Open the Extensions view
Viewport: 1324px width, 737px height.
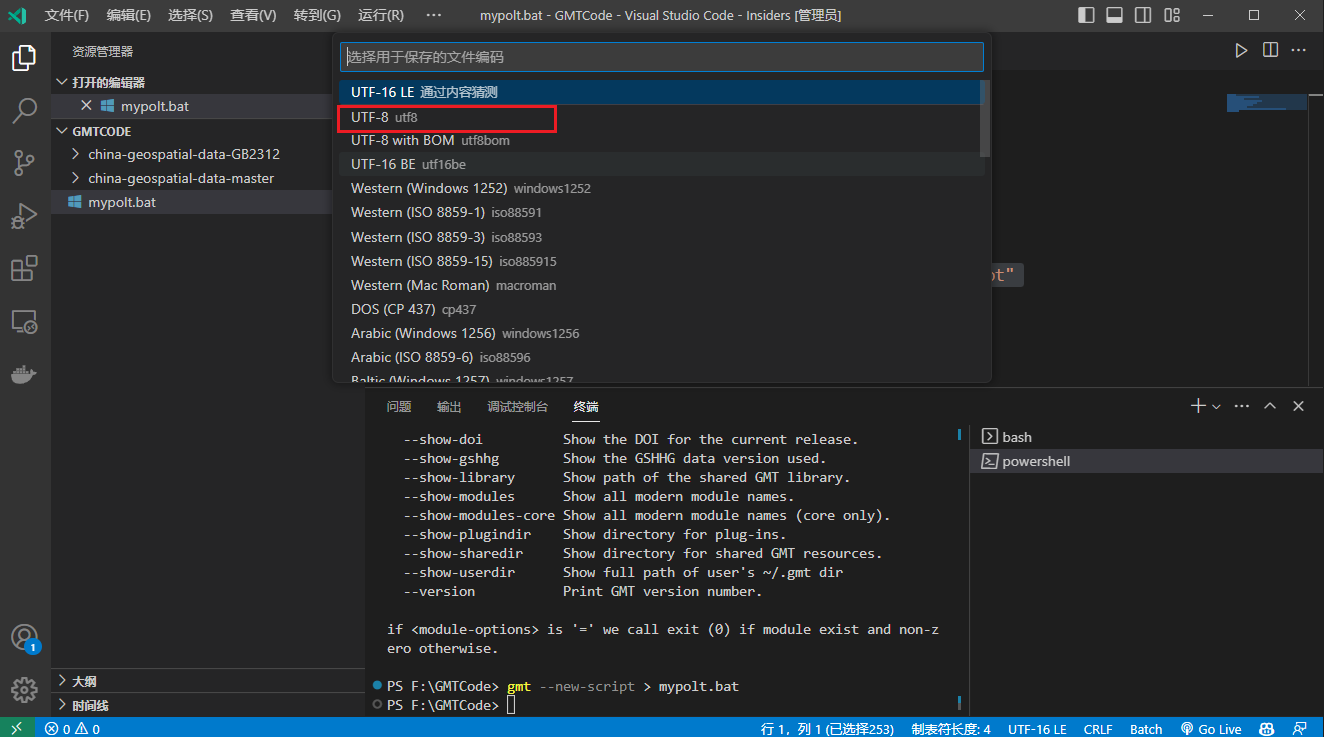[x=24, y=268]
